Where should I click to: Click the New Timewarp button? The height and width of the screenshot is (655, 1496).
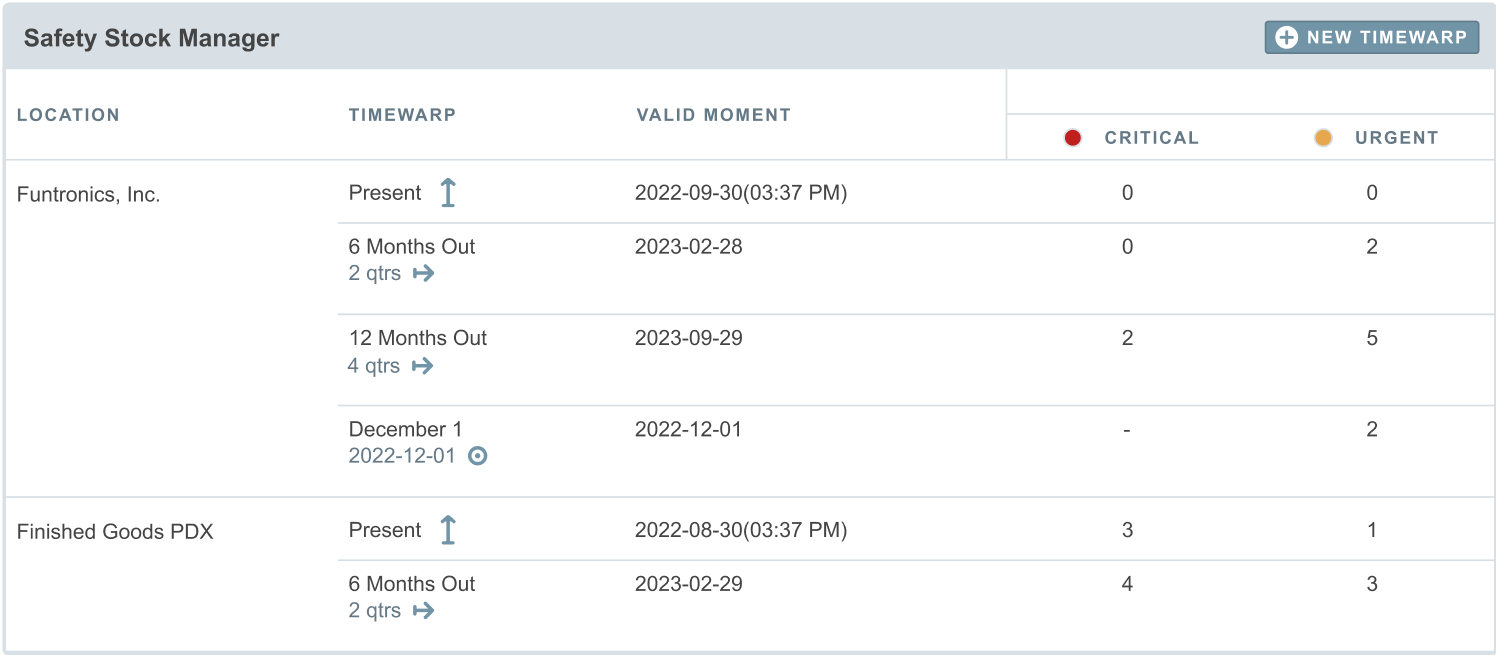point(1371,38)
